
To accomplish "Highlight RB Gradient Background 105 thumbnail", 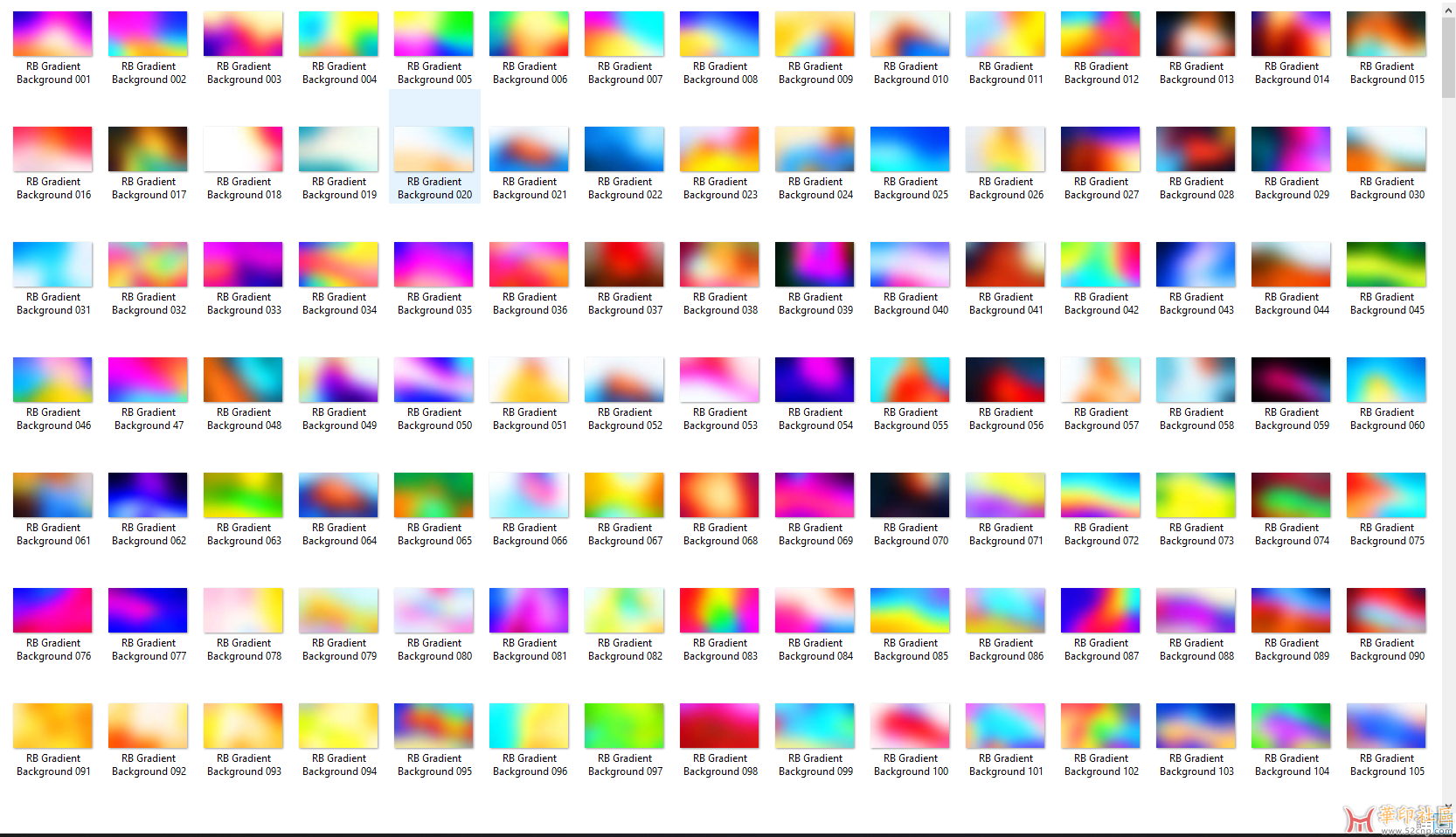I will (x=1386, y=726).
